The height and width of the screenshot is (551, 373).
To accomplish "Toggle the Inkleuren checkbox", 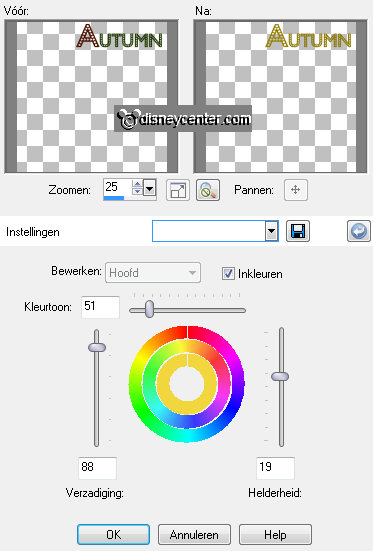I will tap(228, 273).
